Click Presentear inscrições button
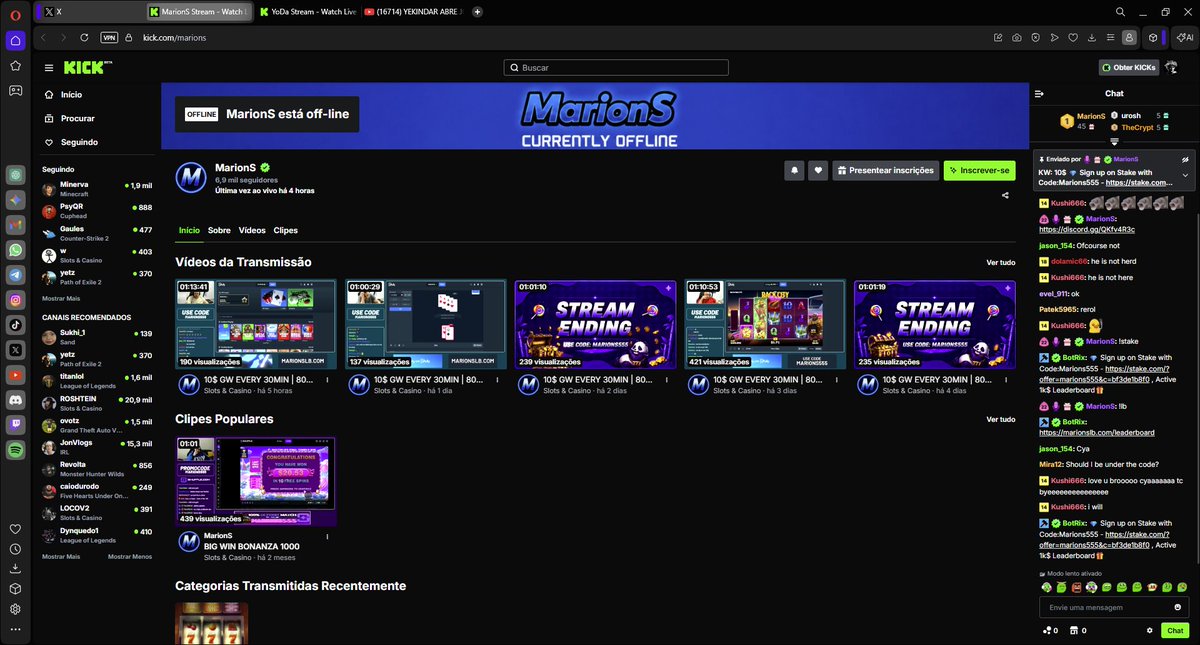Image resolution: width=1200 pixels, height=645 pixels. tap(886, 170)
